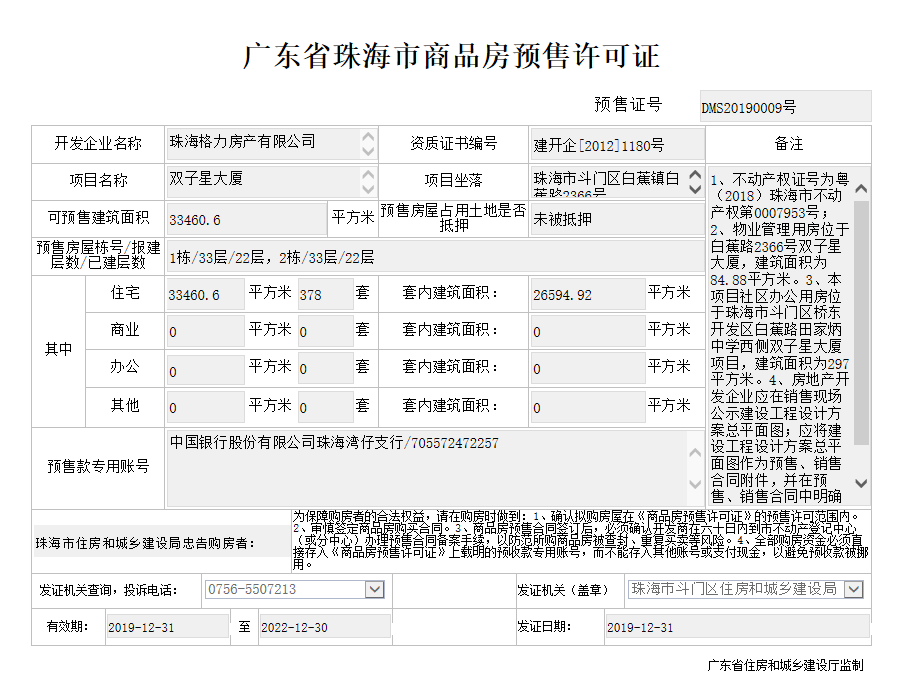Click the 预售房屋占用土地是否抵押 label

(x=453, y=218)
